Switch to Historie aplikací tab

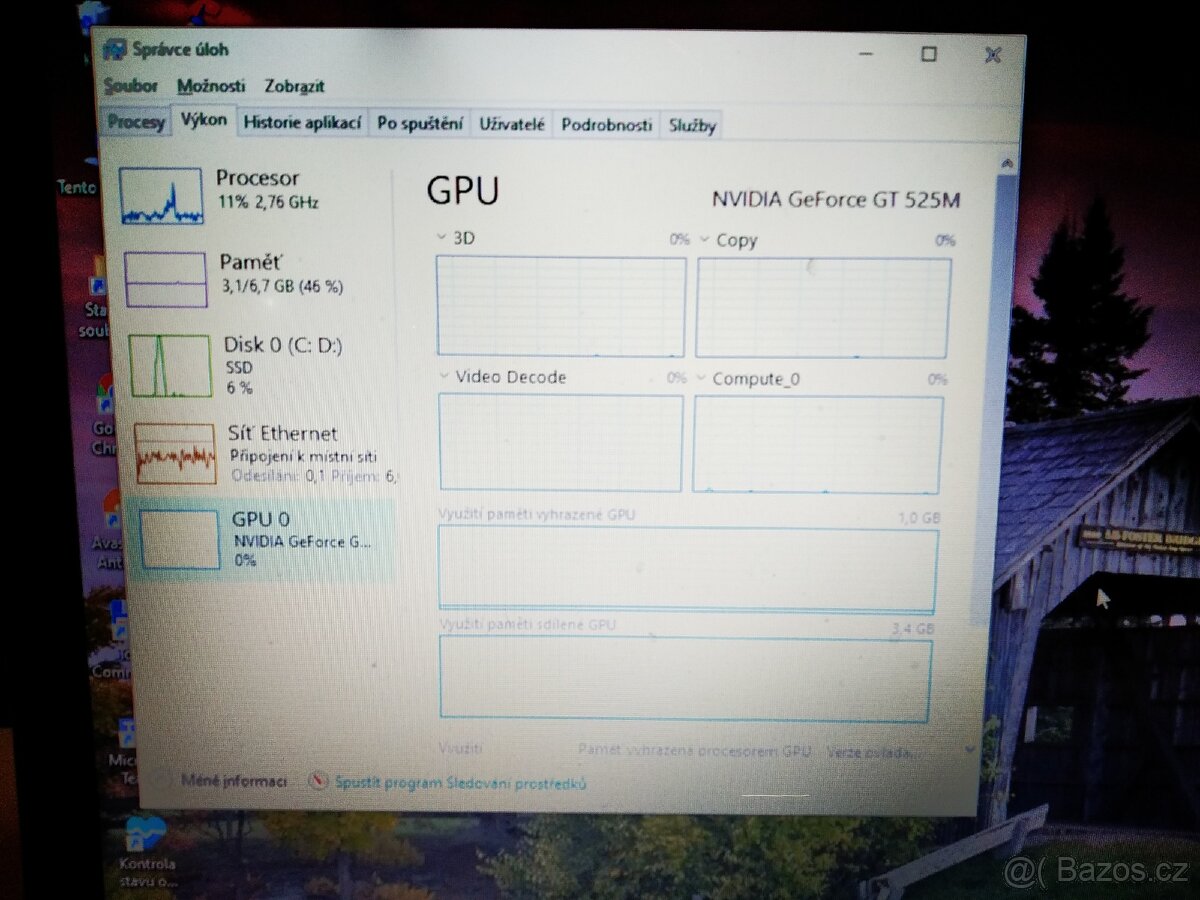coord(302,123)
